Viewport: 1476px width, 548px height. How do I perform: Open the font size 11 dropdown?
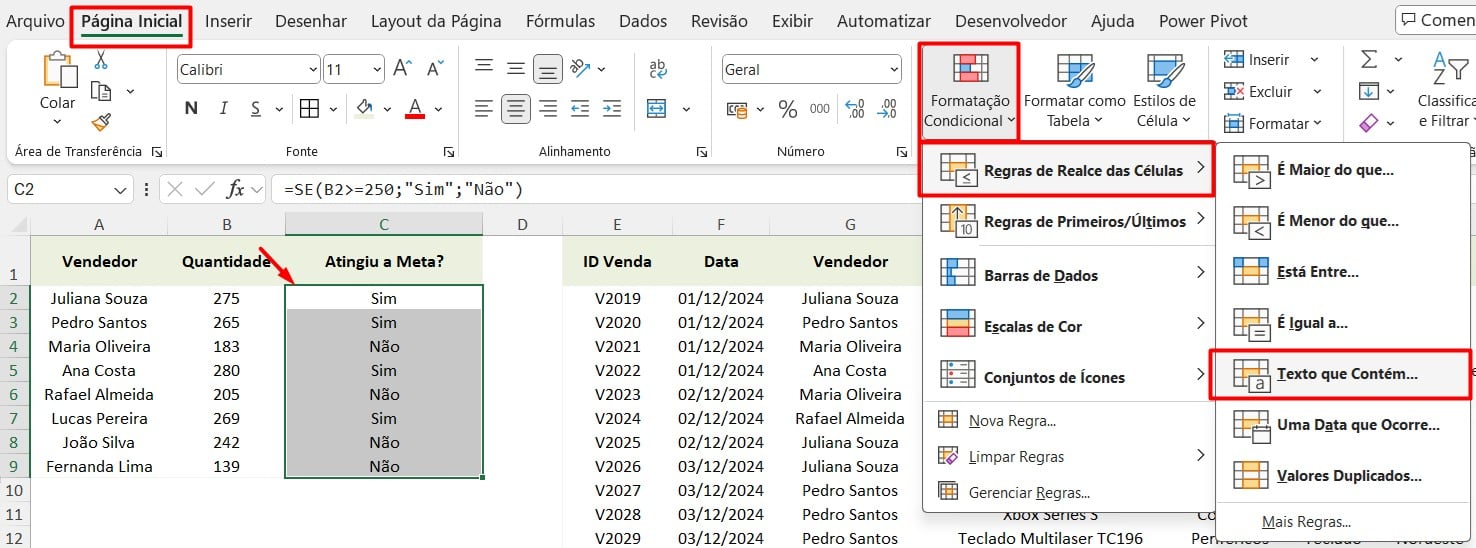tap(376, 69)
